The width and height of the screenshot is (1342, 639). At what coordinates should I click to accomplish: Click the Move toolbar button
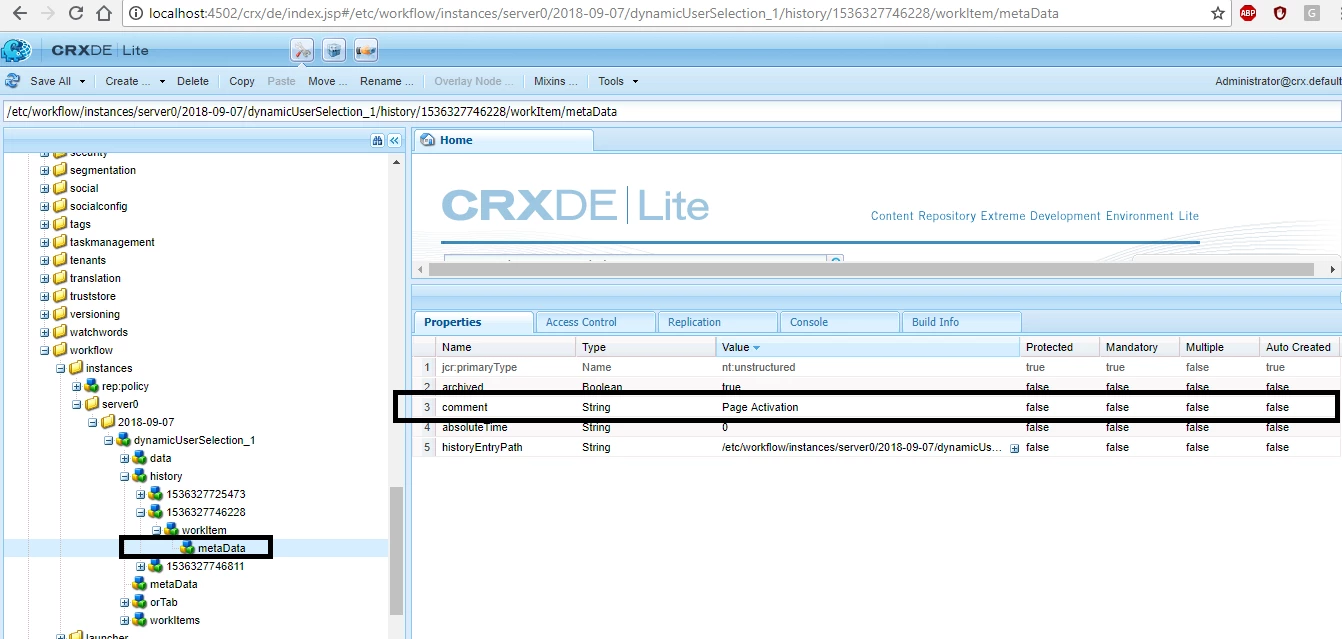click(x=328, y=82)
